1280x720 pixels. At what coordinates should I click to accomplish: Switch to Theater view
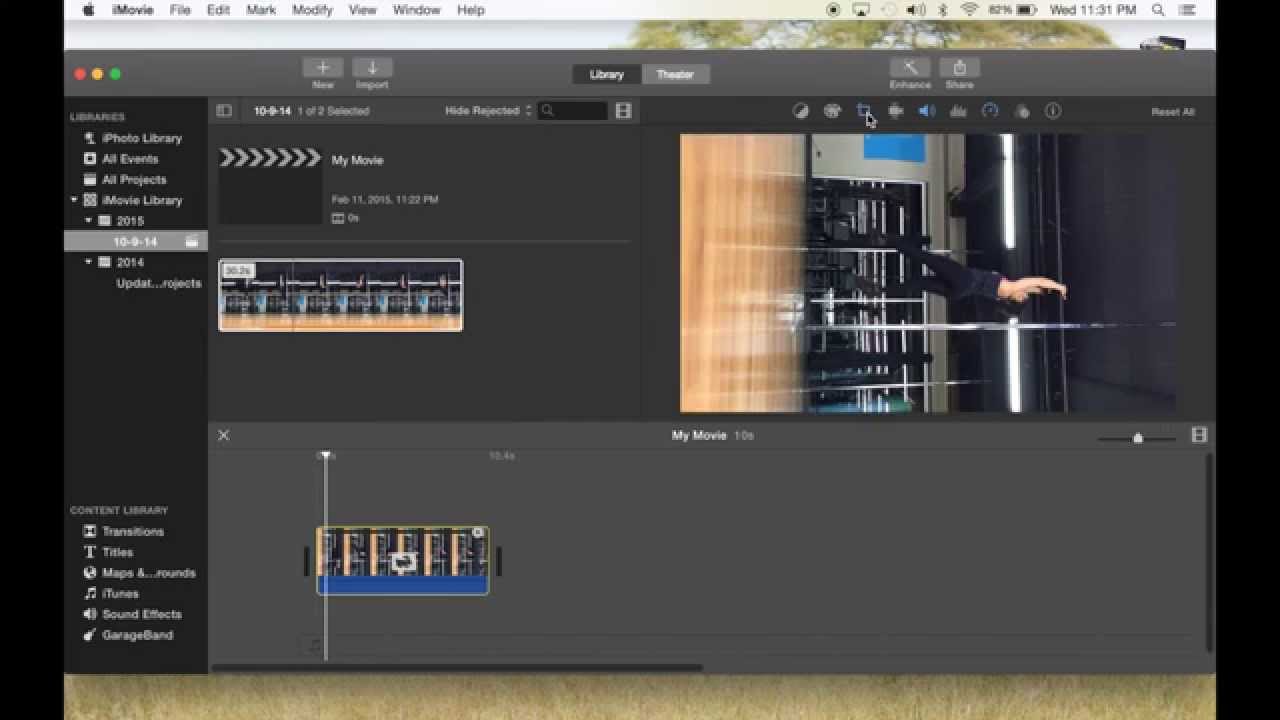675,74
